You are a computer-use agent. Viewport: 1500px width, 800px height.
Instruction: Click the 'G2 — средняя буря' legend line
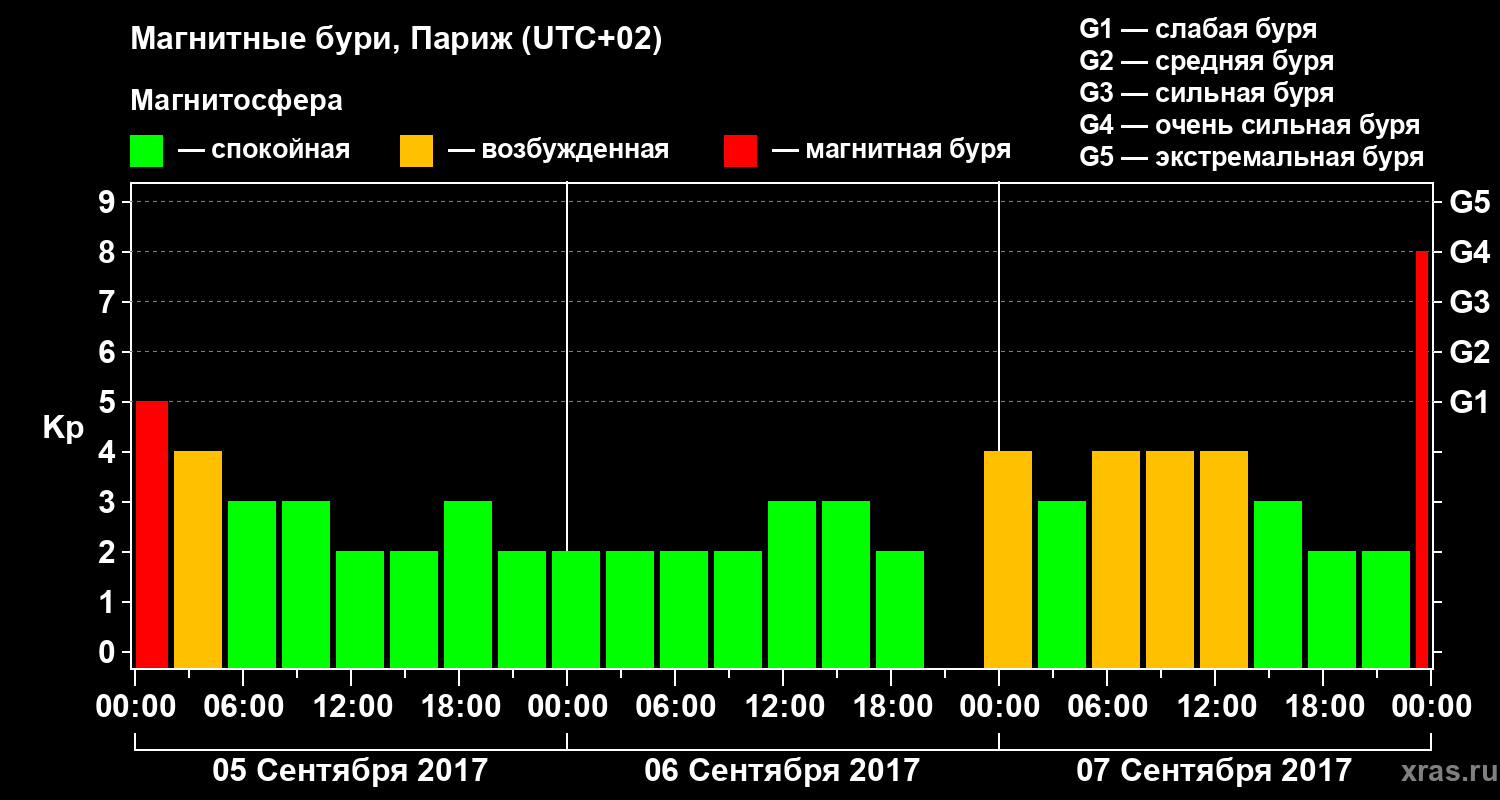[1206, 61]
